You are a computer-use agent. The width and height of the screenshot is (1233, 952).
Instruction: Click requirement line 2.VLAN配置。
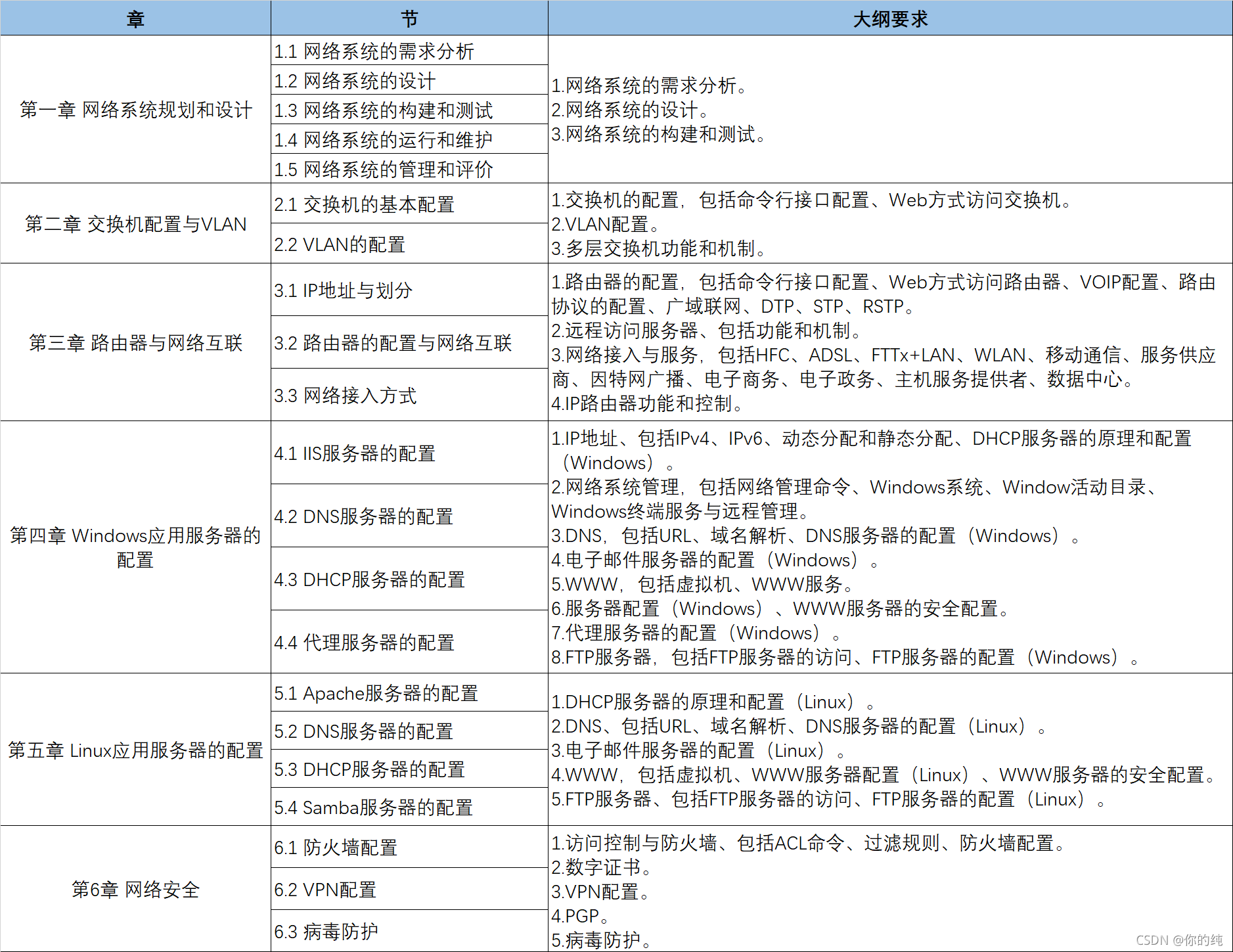(x=606, y=224)
